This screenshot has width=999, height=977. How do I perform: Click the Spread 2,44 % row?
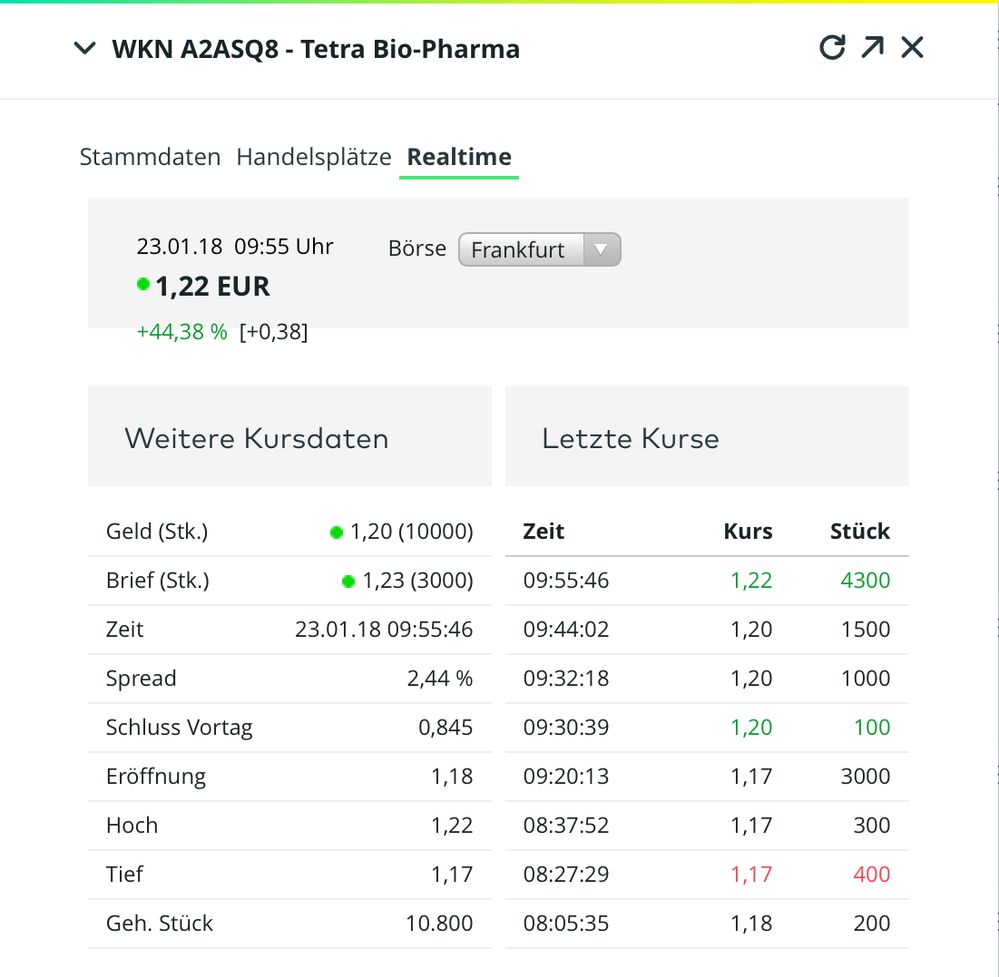pyautogui.click(x=289, y=678)
